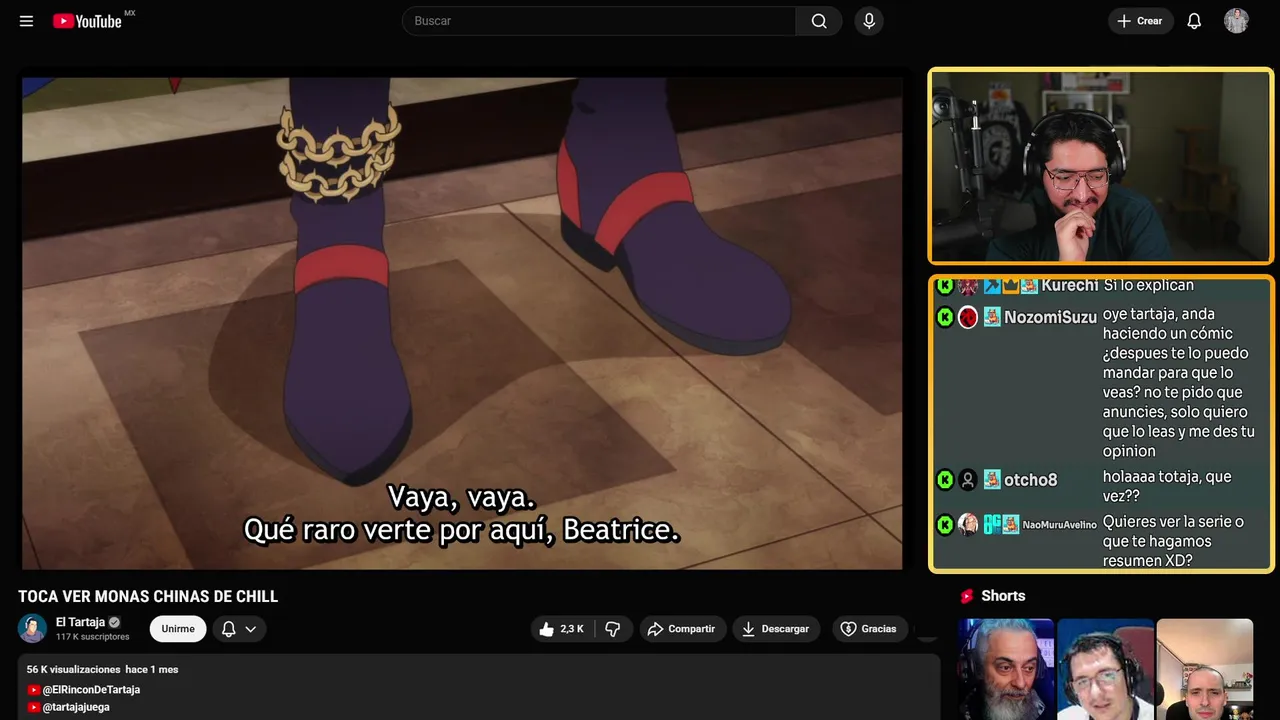Open the middle Shorts thumbnail
This screenshot has width=1280, height=720.
point(1105,669)
